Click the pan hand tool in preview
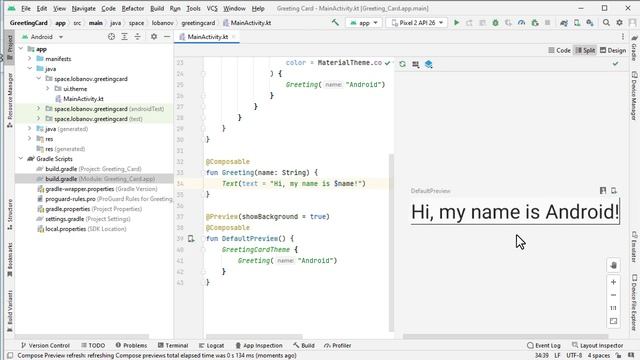 [x=613, y=265]
